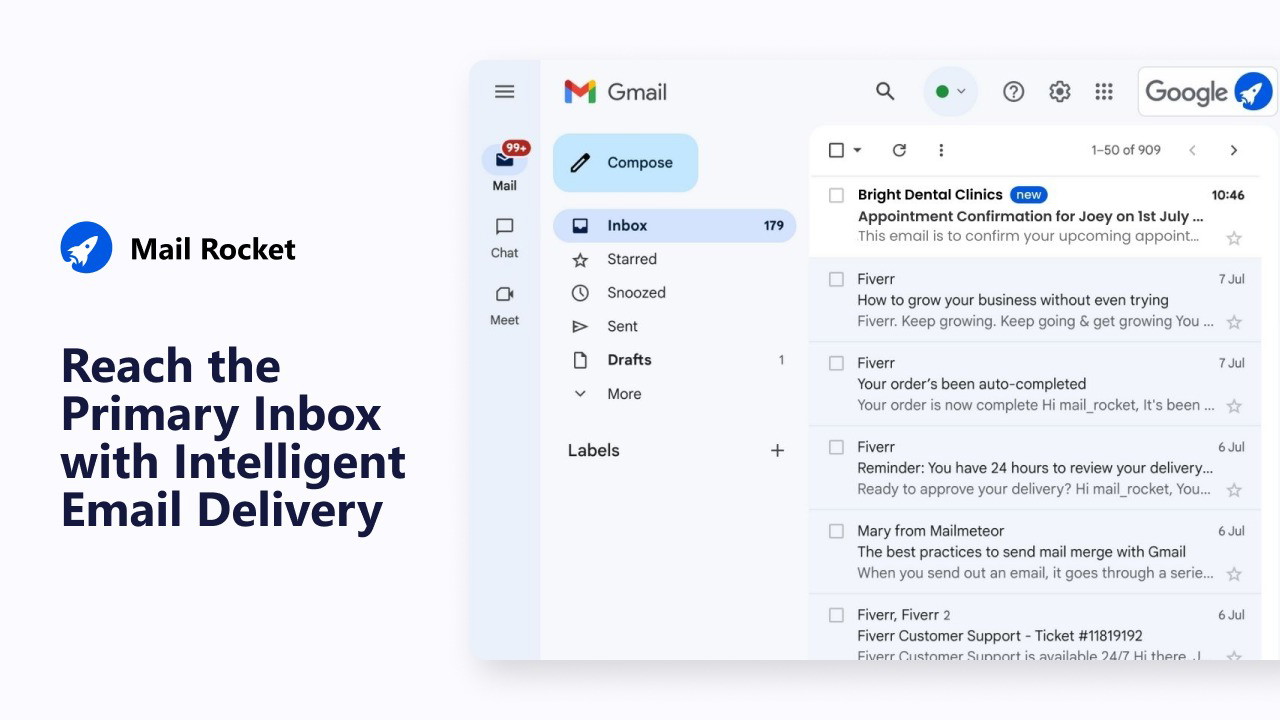Viewport: 1280px width, 720px height.
Task: Select the Fiverr Customer Support ticket checkbox
Action: (x=837, y=615)
